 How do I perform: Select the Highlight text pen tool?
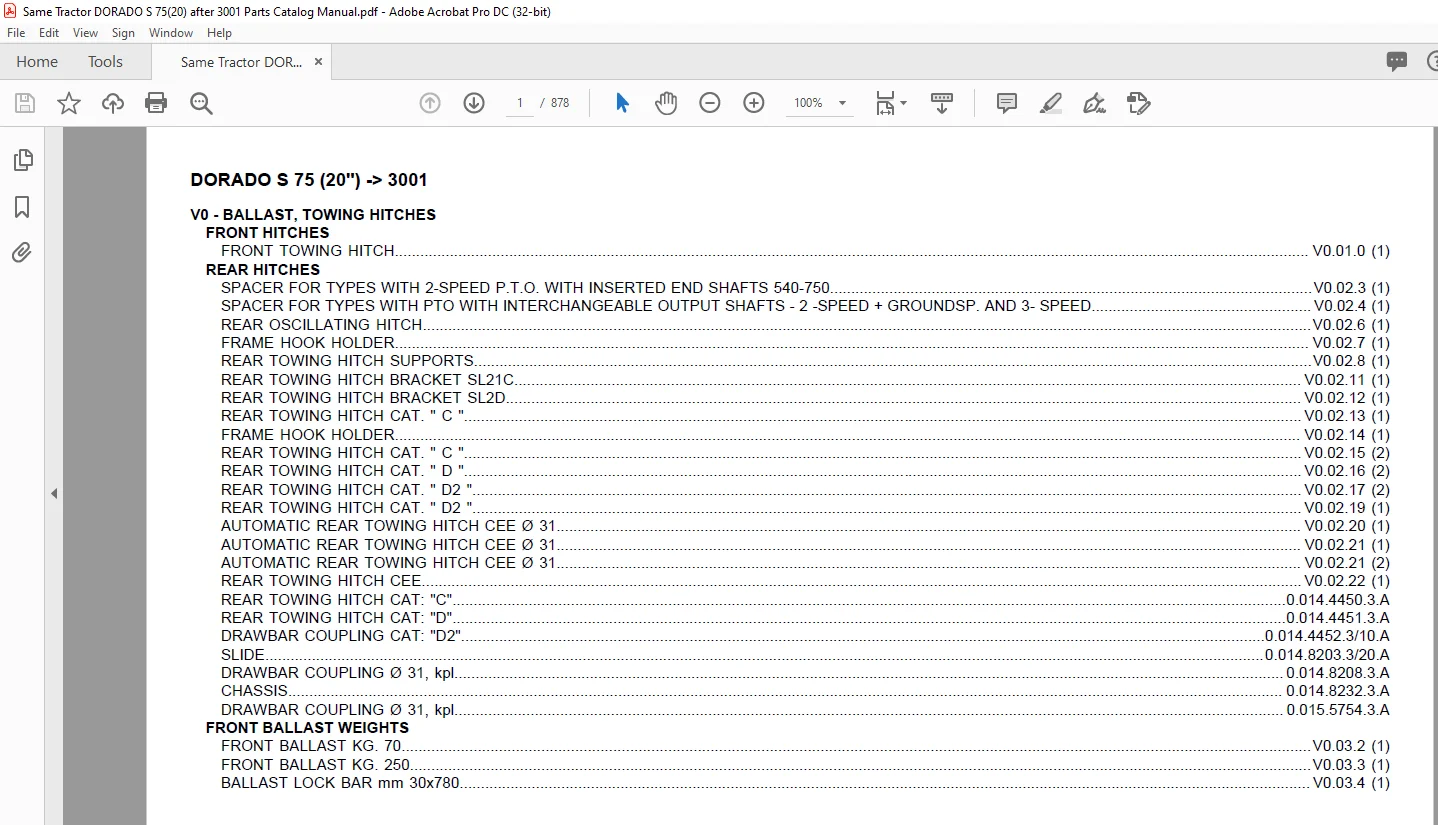pos(1050,103)
